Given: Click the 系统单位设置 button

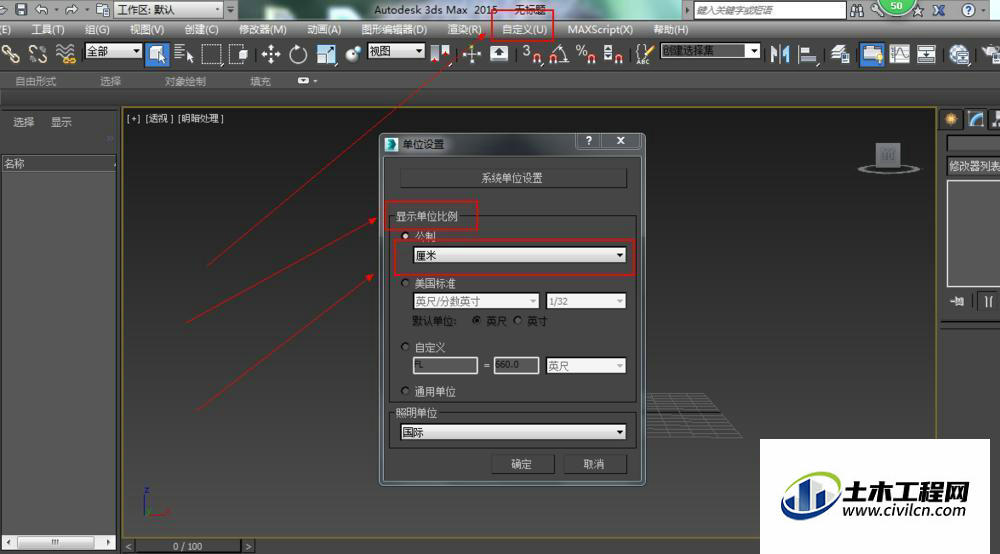Looking at the screenshot, I should 513,178.
